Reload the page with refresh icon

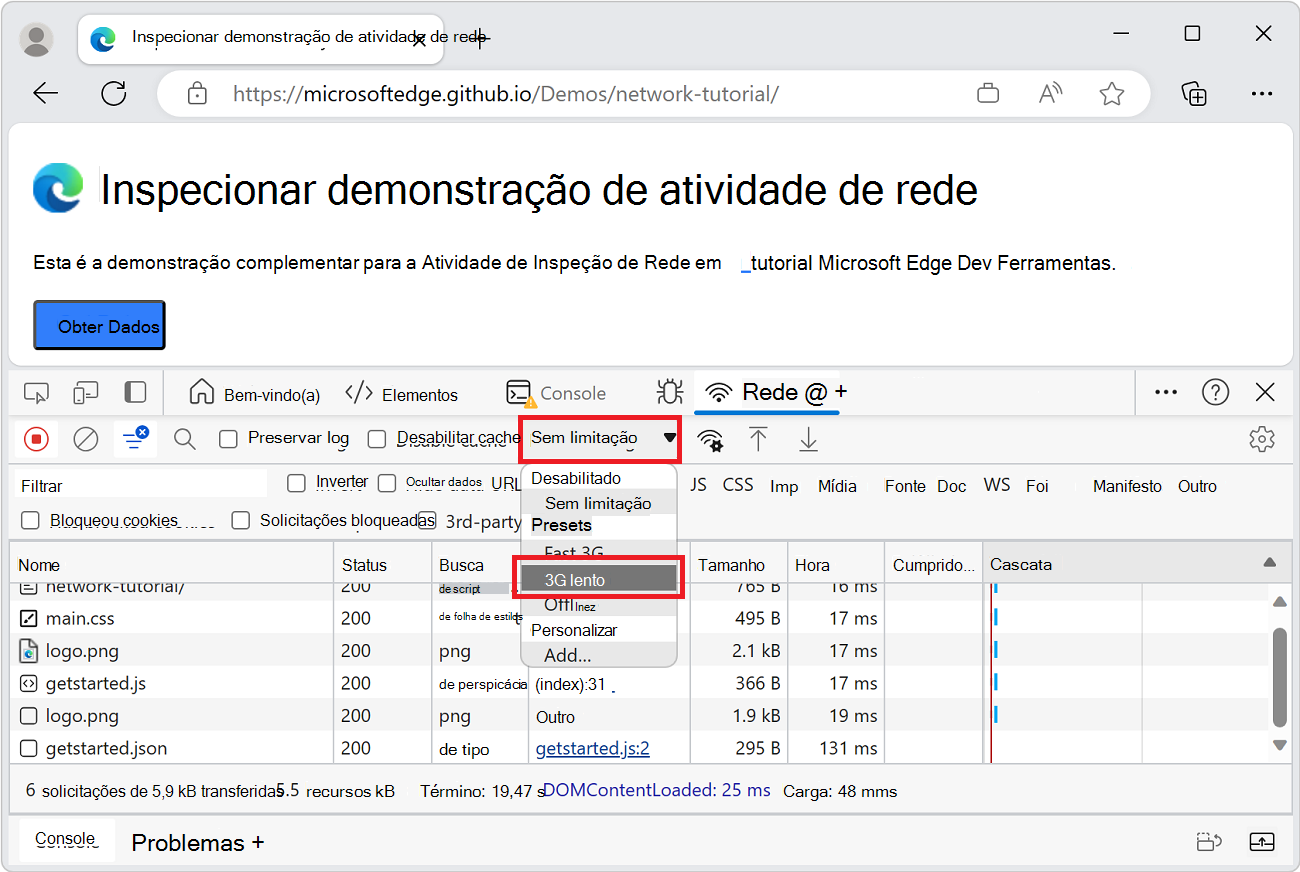(x=114, y=94)
